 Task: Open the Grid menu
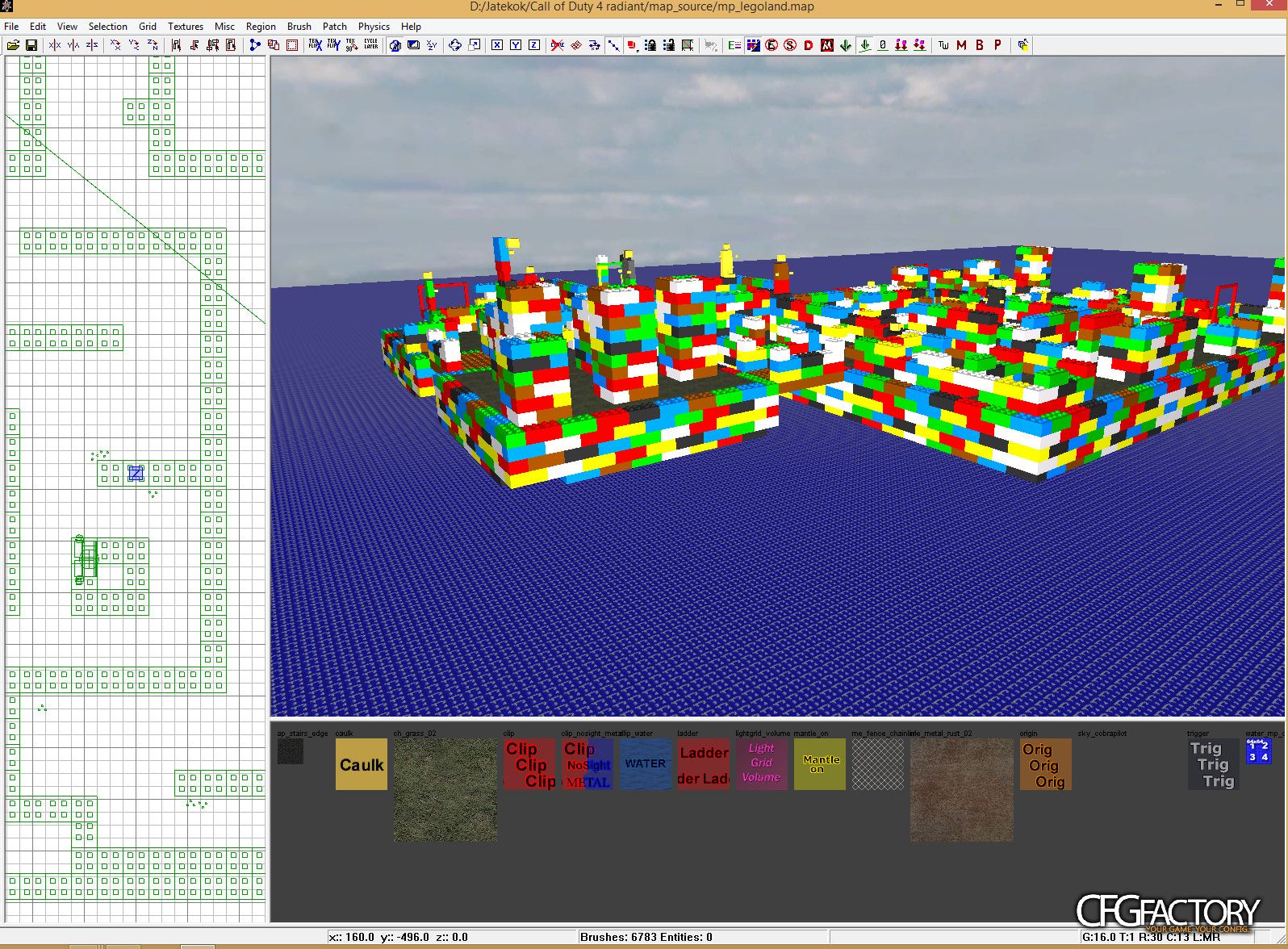pyautogui.click(x=148, y=26)
